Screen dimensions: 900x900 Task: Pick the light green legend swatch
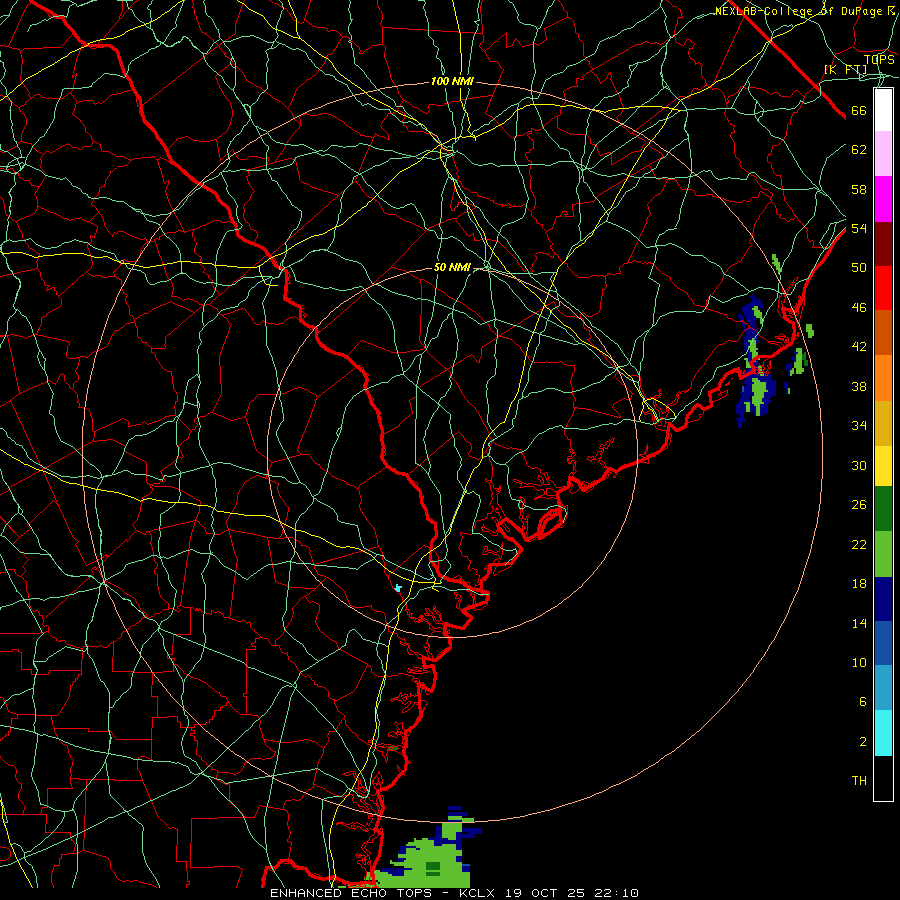[x=883, y=554]
